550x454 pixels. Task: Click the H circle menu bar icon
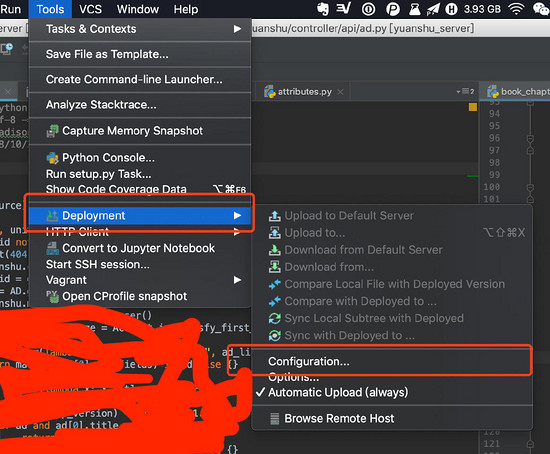[451, 9]
